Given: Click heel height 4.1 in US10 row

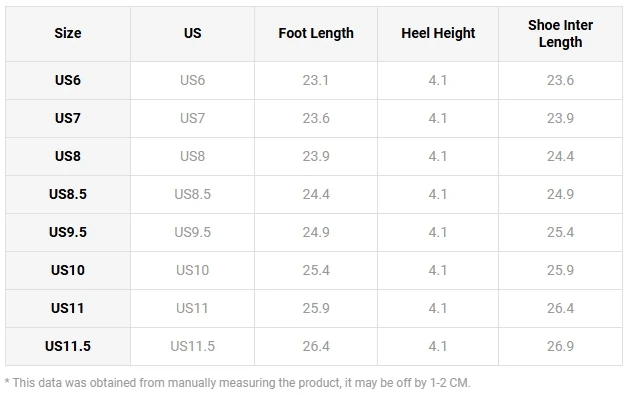Looking at the screenshot, I should click(x=438, y=270).
